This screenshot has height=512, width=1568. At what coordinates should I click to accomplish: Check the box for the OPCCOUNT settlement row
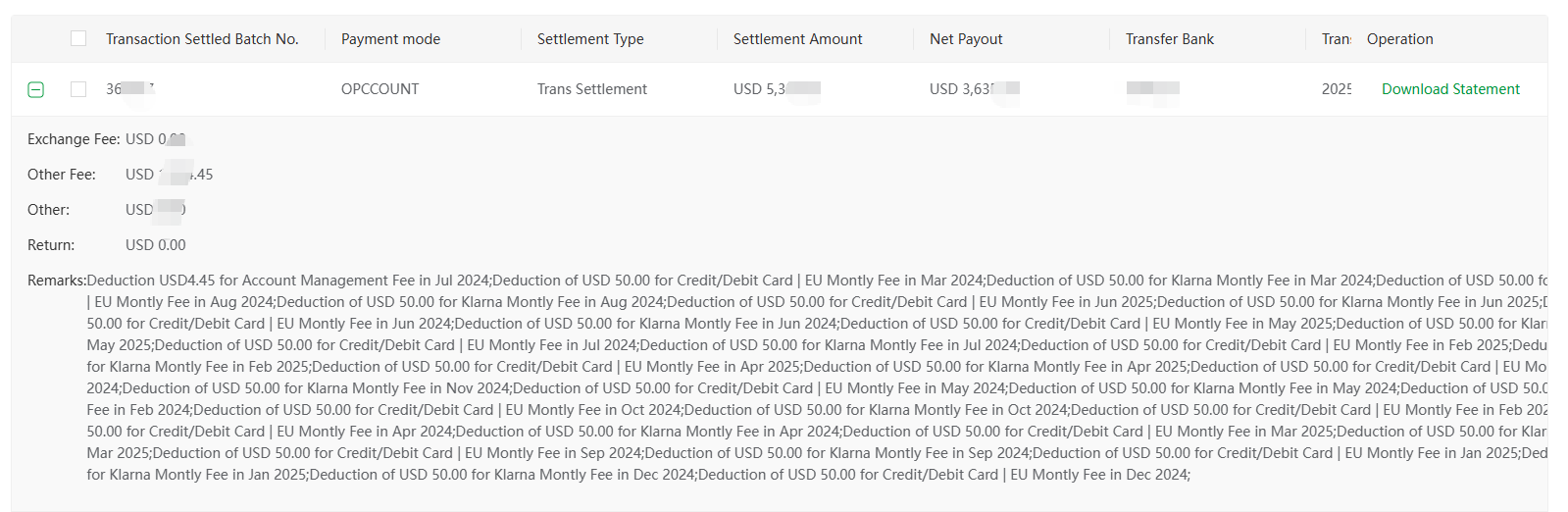pos(78,89)
